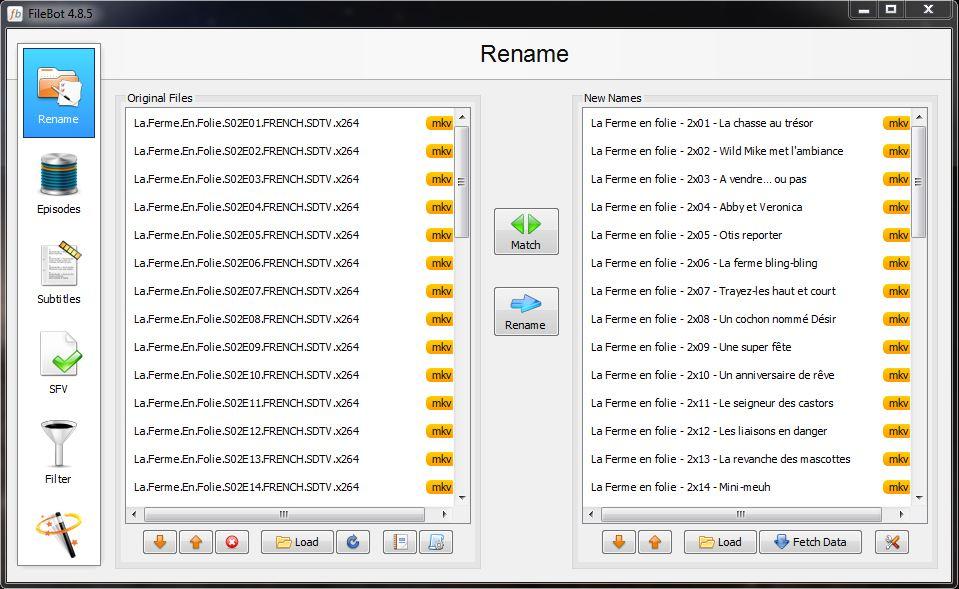This screenshot has width=959, height=589.
Task: Move new name up with the arrow button
Action: tap(655, 542)
